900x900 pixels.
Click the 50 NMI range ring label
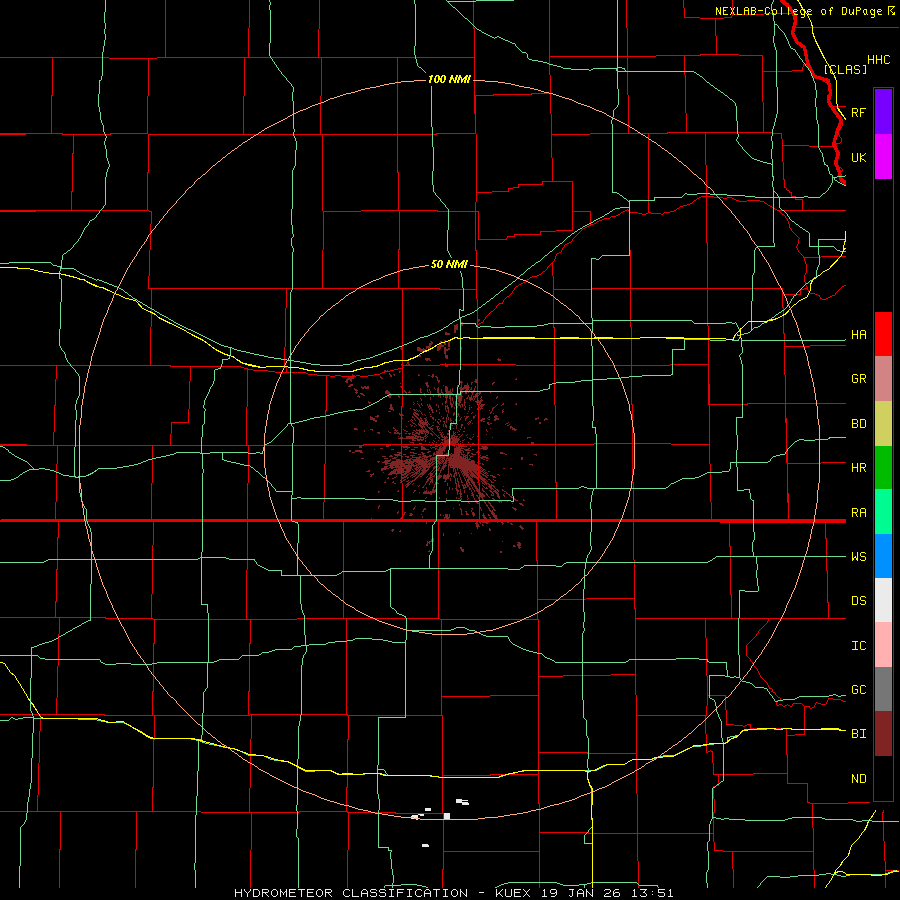click(x=449, y=265)
